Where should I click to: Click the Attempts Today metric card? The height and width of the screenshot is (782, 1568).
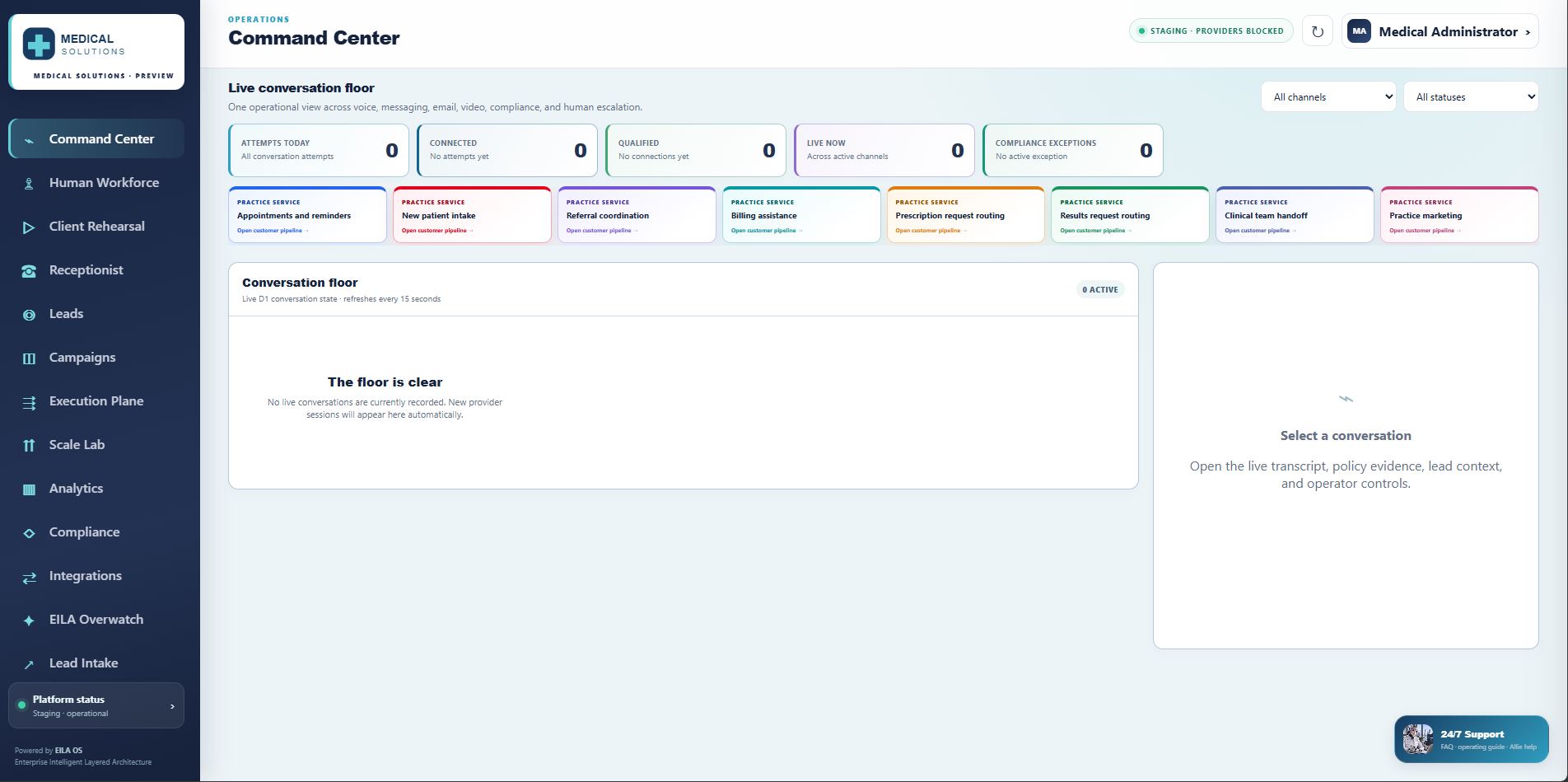pyautogui.click(x=319, y=150)
